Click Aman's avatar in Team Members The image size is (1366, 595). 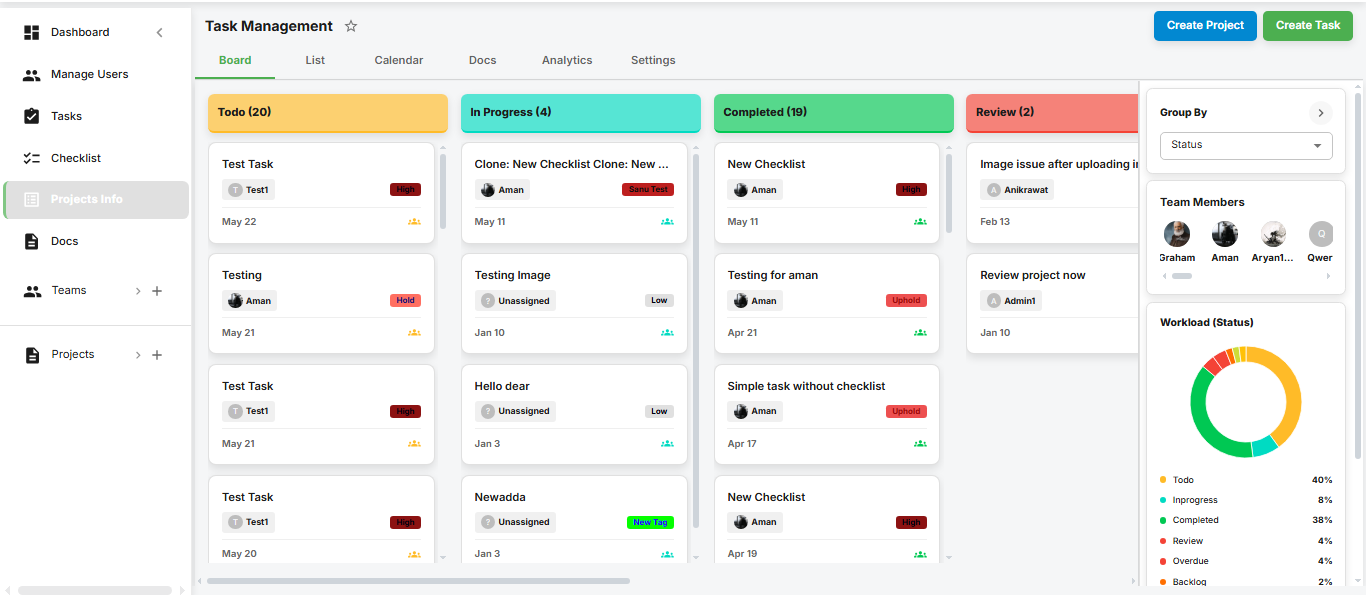click(1225, 234)
